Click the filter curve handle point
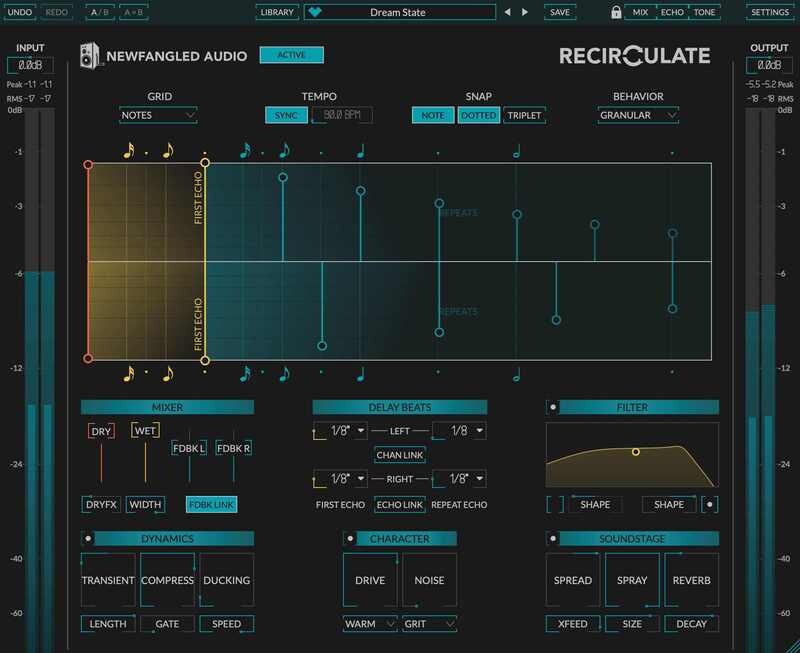Viewport: 800px width, 653px height. (635, 452)
